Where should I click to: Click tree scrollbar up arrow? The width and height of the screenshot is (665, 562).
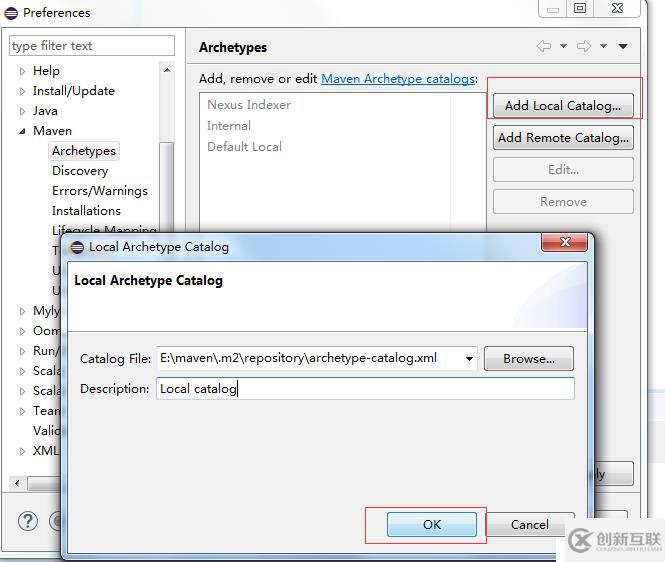pos(167,70)
